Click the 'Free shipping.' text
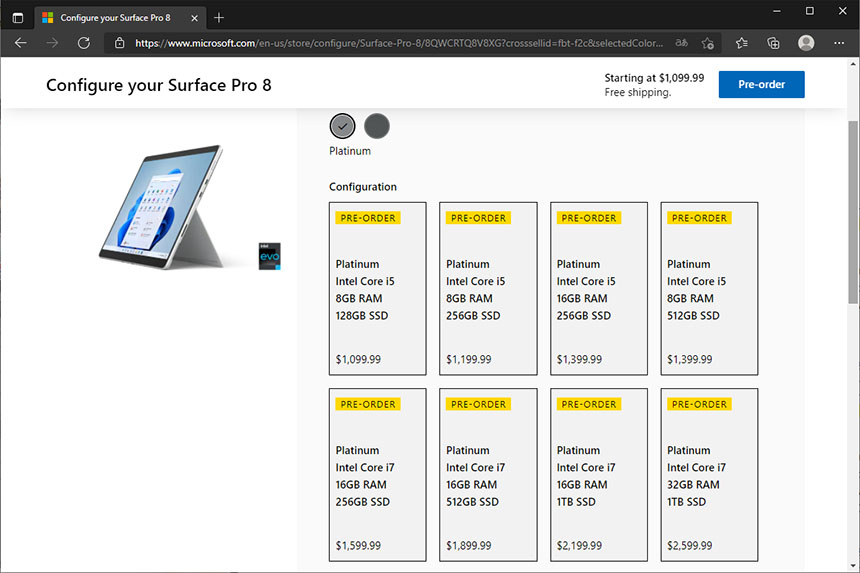 (x=637, y=92)
